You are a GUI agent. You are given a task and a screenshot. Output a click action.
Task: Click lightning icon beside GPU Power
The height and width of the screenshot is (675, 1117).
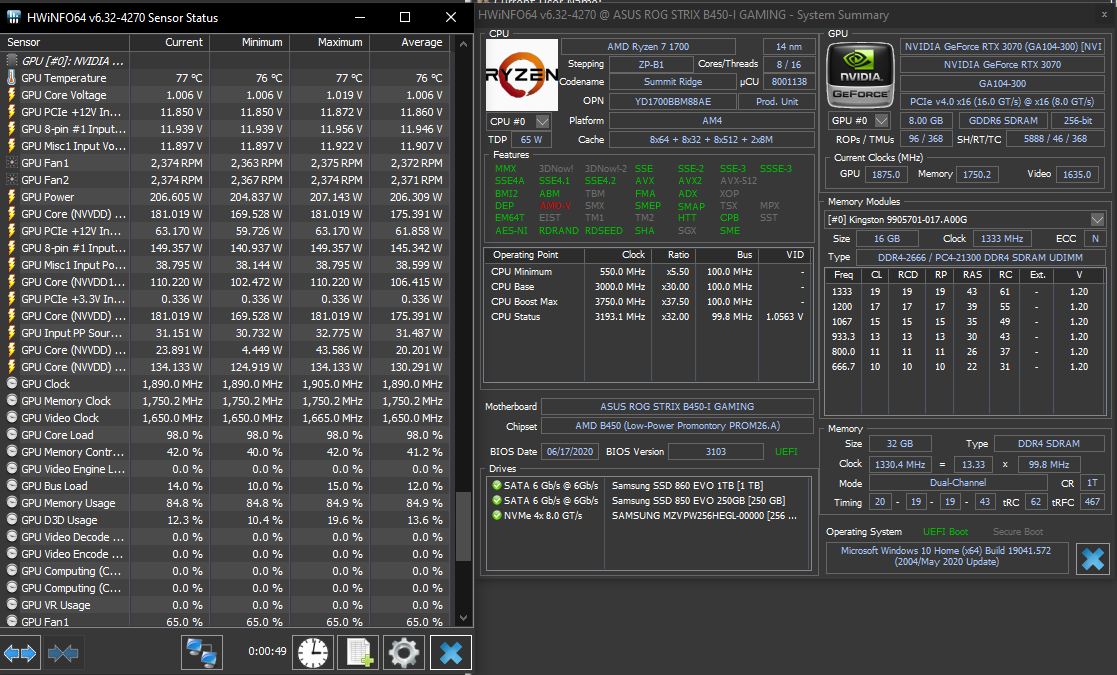[x=11, y=197]
